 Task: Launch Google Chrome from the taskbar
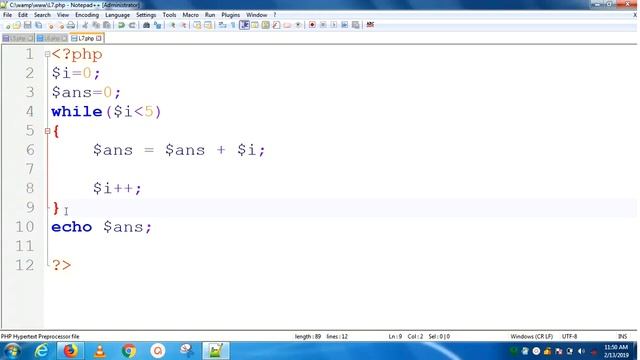[x=129, y=351]
